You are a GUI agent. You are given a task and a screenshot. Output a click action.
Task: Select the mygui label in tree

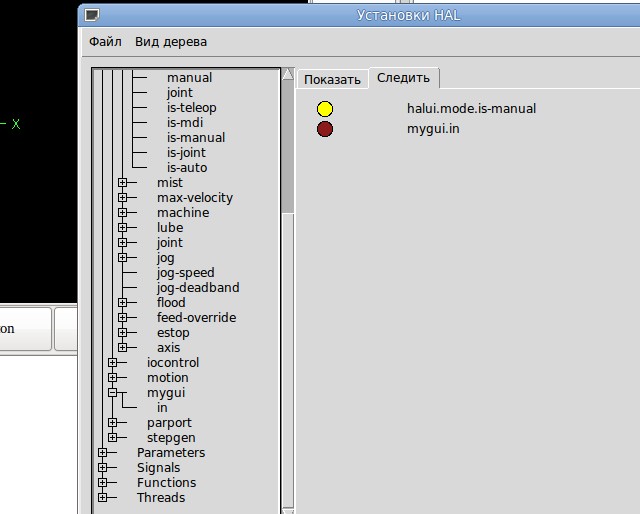[x=166, y=393]
